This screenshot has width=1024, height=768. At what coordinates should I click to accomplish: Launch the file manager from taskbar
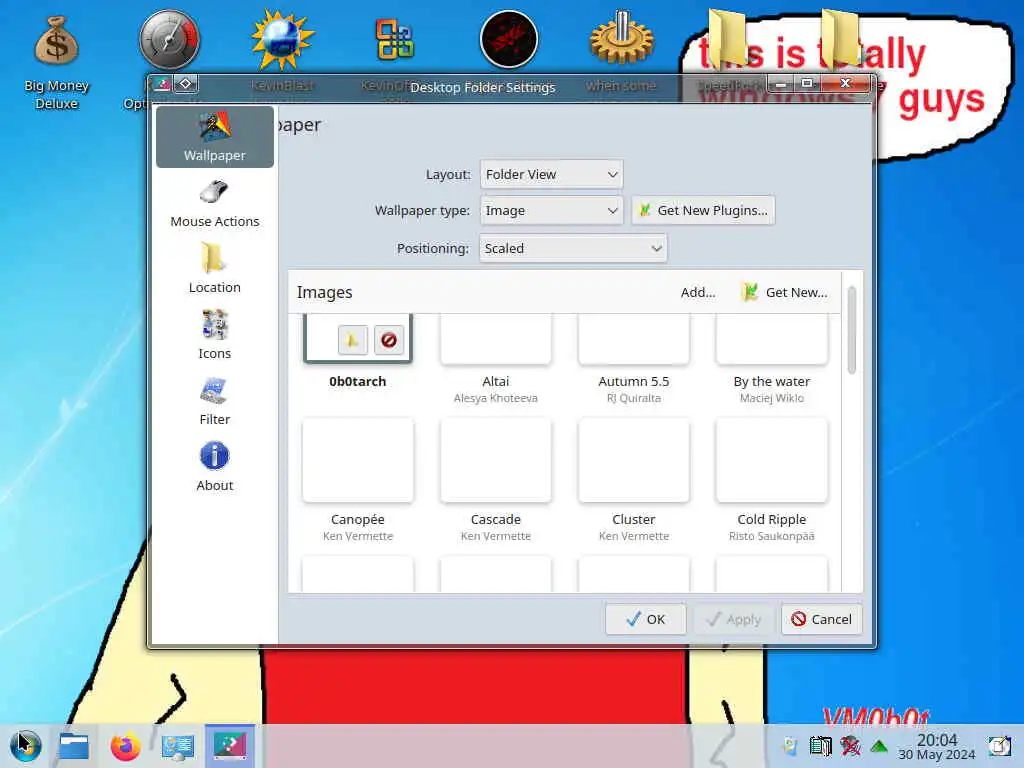click(74, 746)
